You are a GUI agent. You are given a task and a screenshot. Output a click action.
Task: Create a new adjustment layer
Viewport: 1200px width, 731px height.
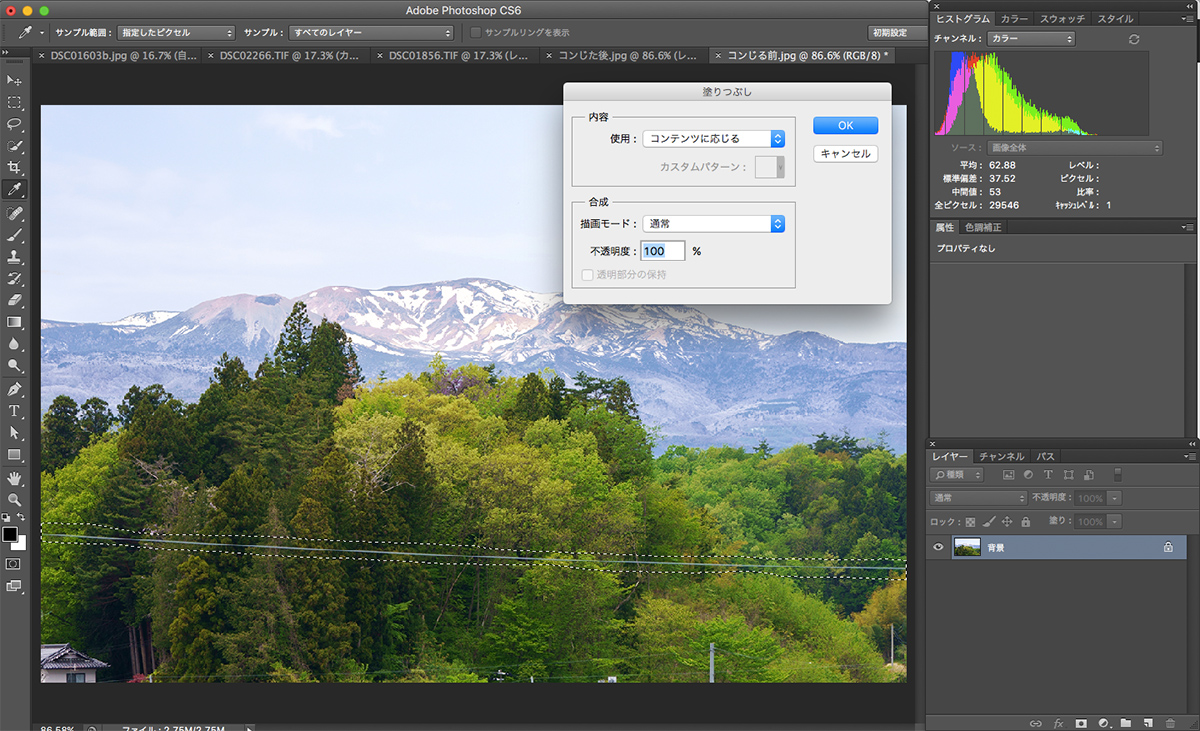point(1103,722)
